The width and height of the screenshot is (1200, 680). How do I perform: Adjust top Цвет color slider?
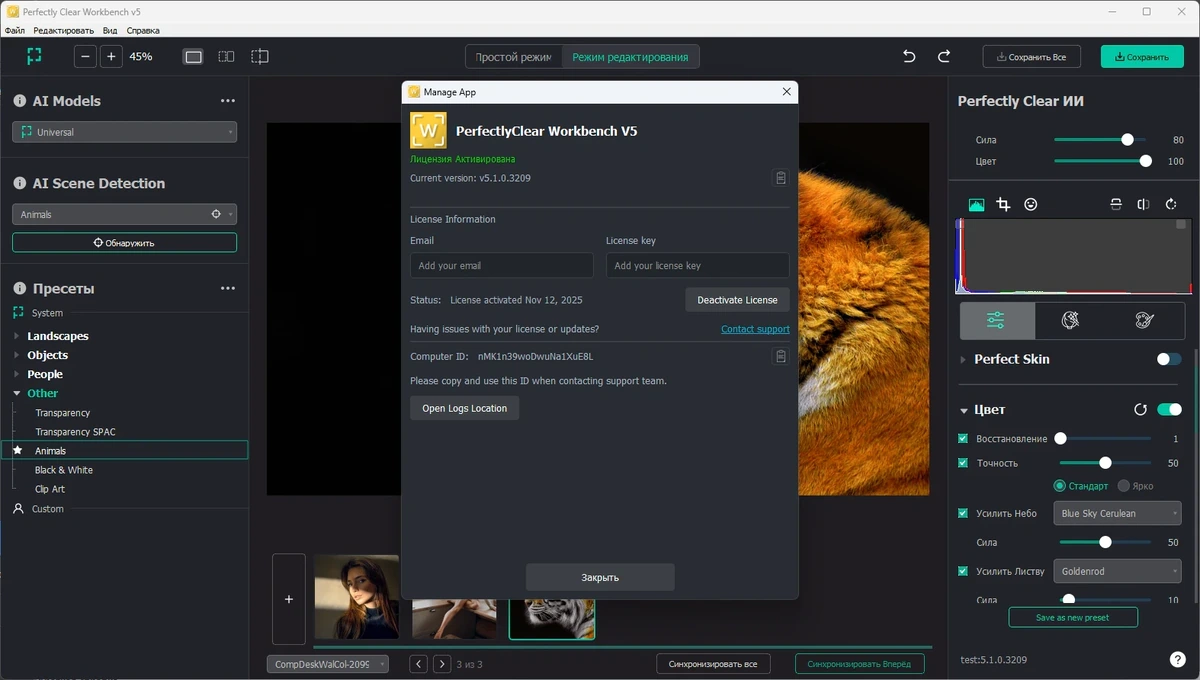point(1146,161)
